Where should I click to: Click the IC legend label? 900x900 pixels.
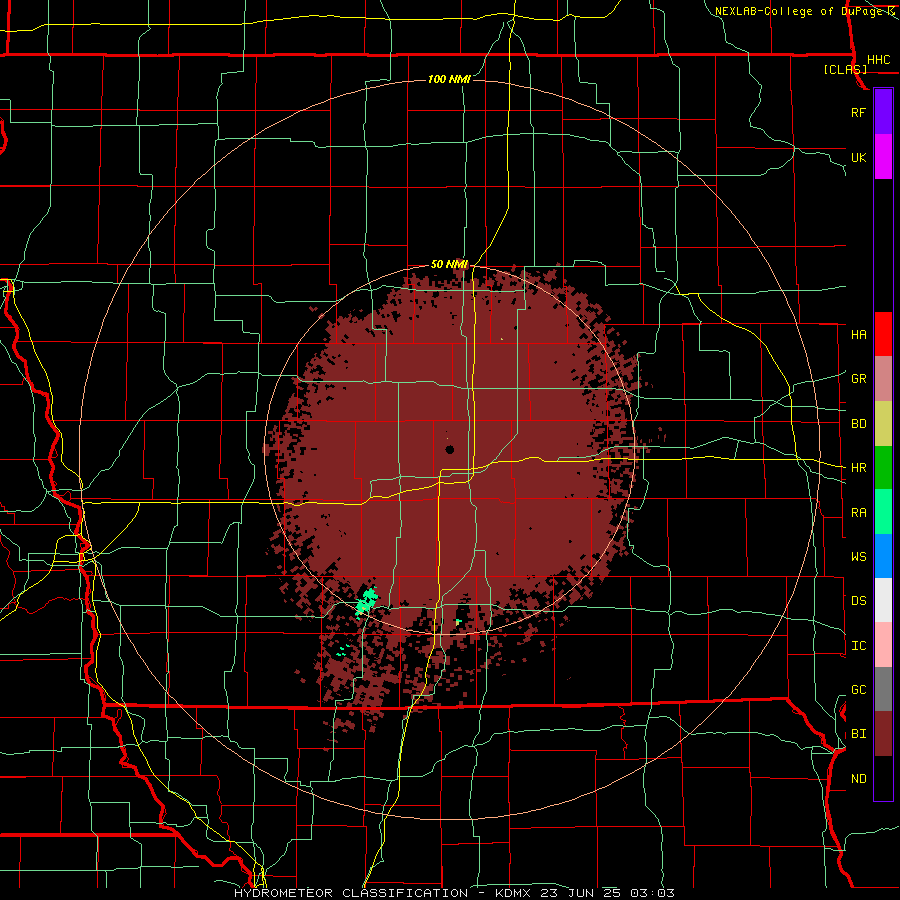pos(858,646)
